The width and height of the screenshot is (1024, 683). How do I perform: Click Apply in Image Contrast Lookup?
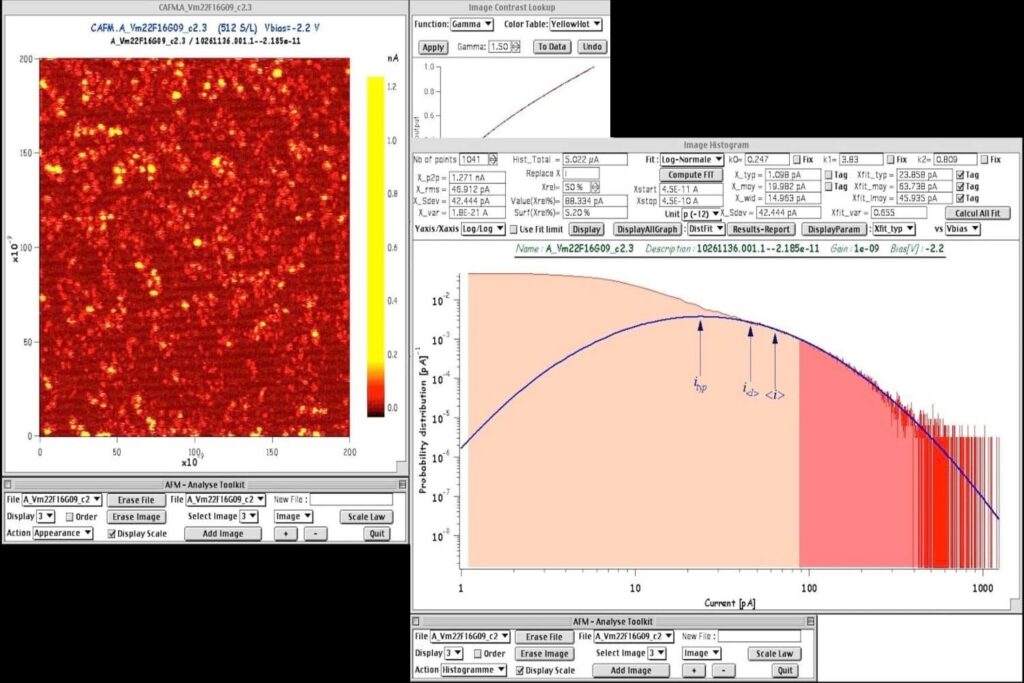[433, 47]
